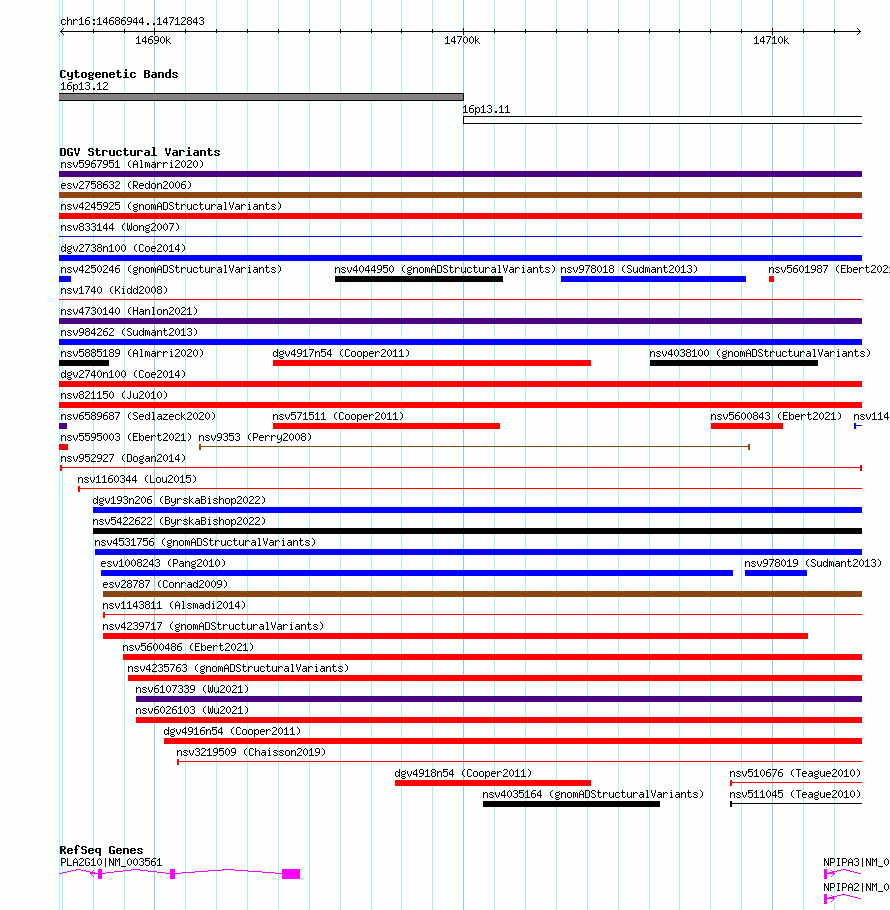Image resolution: width=890 pixels, height=910 pixels.
Task: Click nsv4239717 (gnomADStructuralVariants) label
Action: 214,626
